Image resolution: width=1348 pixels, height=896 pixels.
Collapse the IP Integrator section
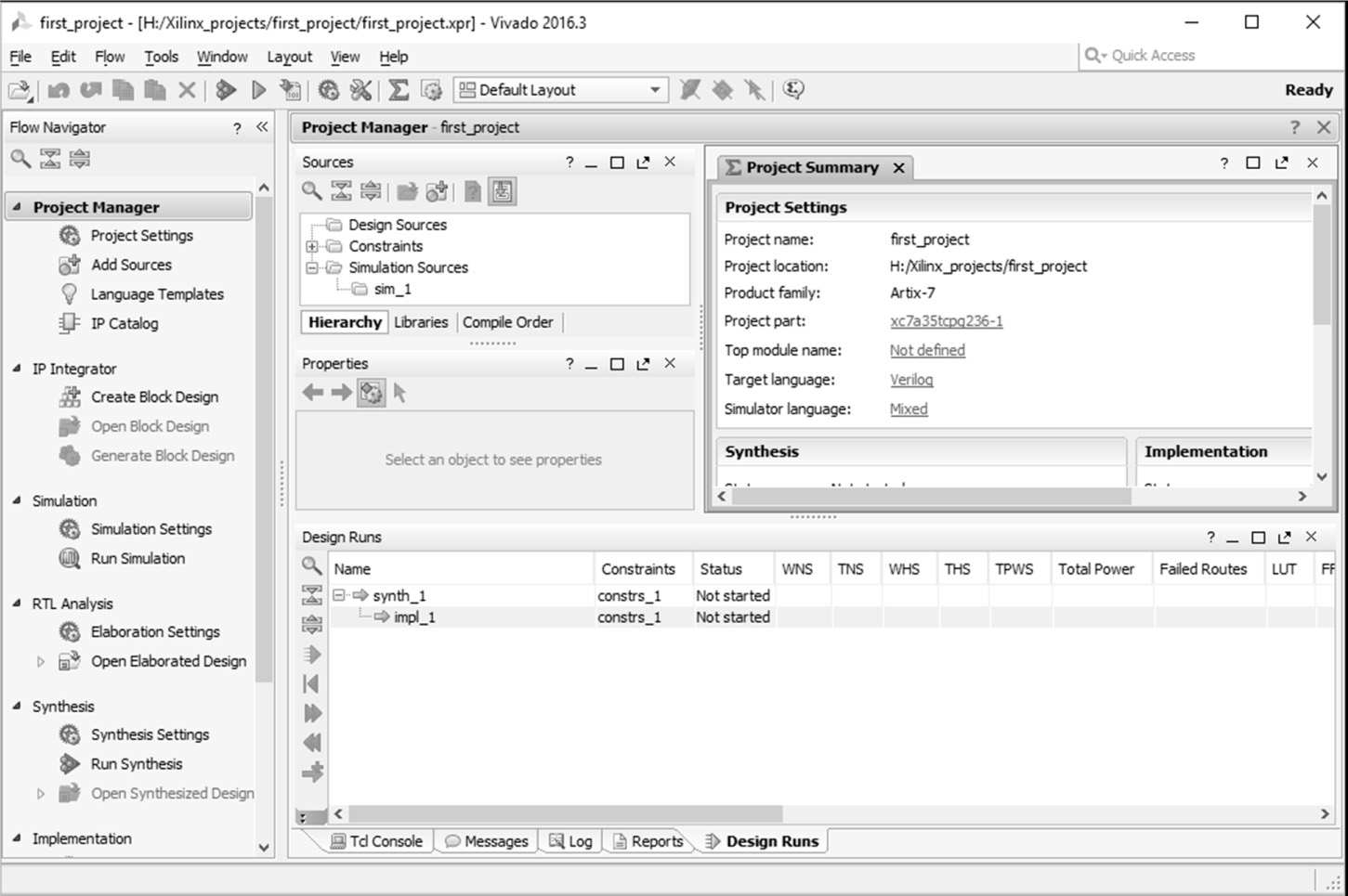(x=17, y=369)
